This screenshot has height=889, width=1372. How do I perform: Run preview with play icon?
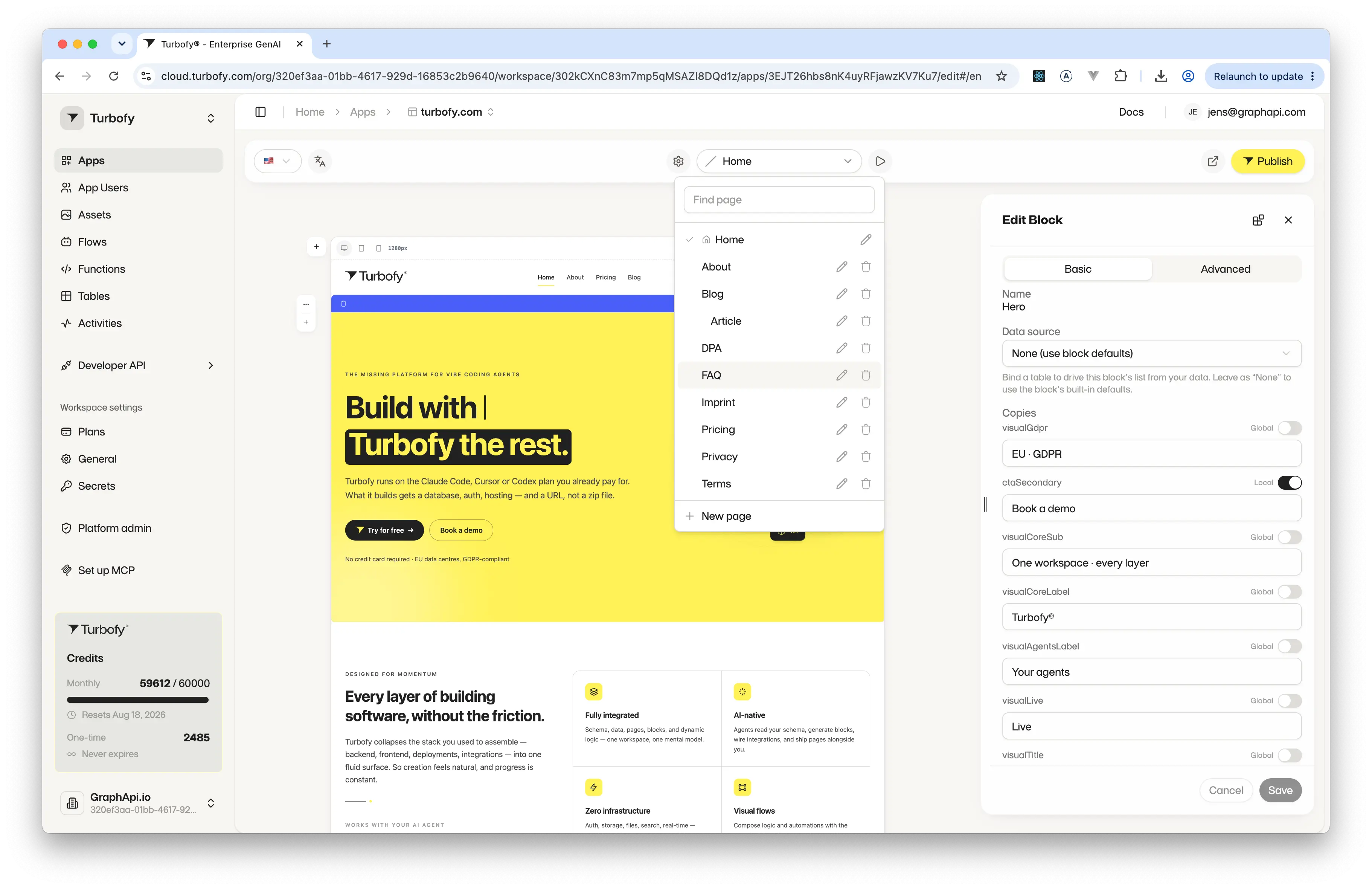click(880, 161)
